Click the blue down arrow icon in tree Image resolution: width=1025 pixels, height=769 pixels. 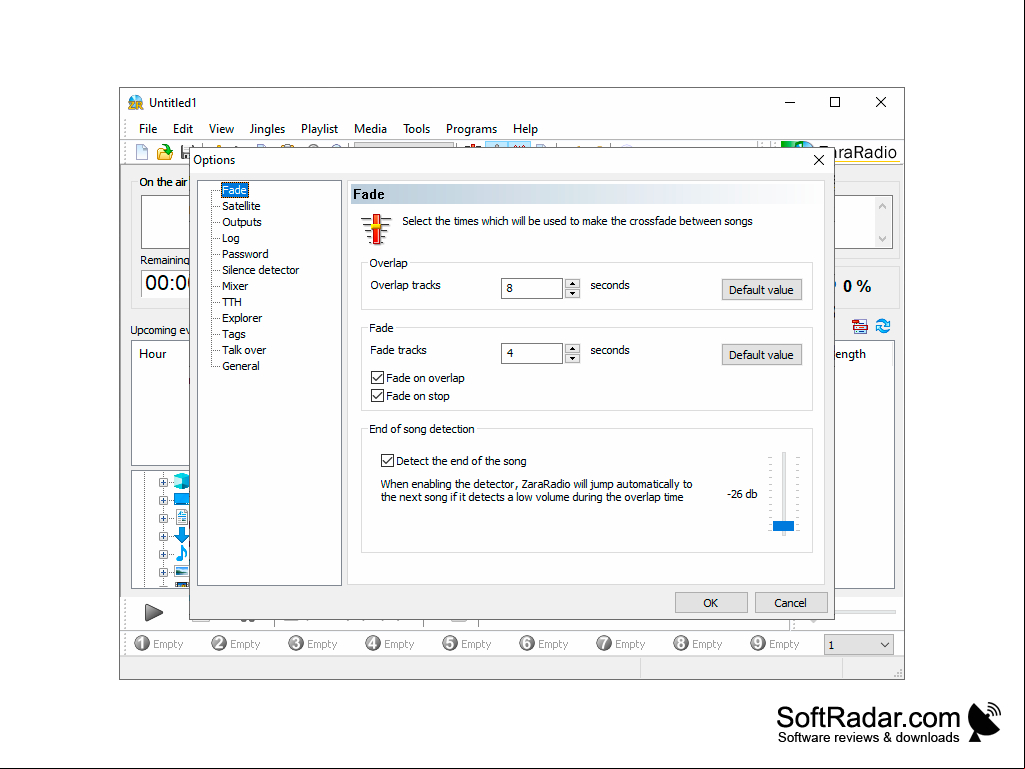tap(182, 536)
